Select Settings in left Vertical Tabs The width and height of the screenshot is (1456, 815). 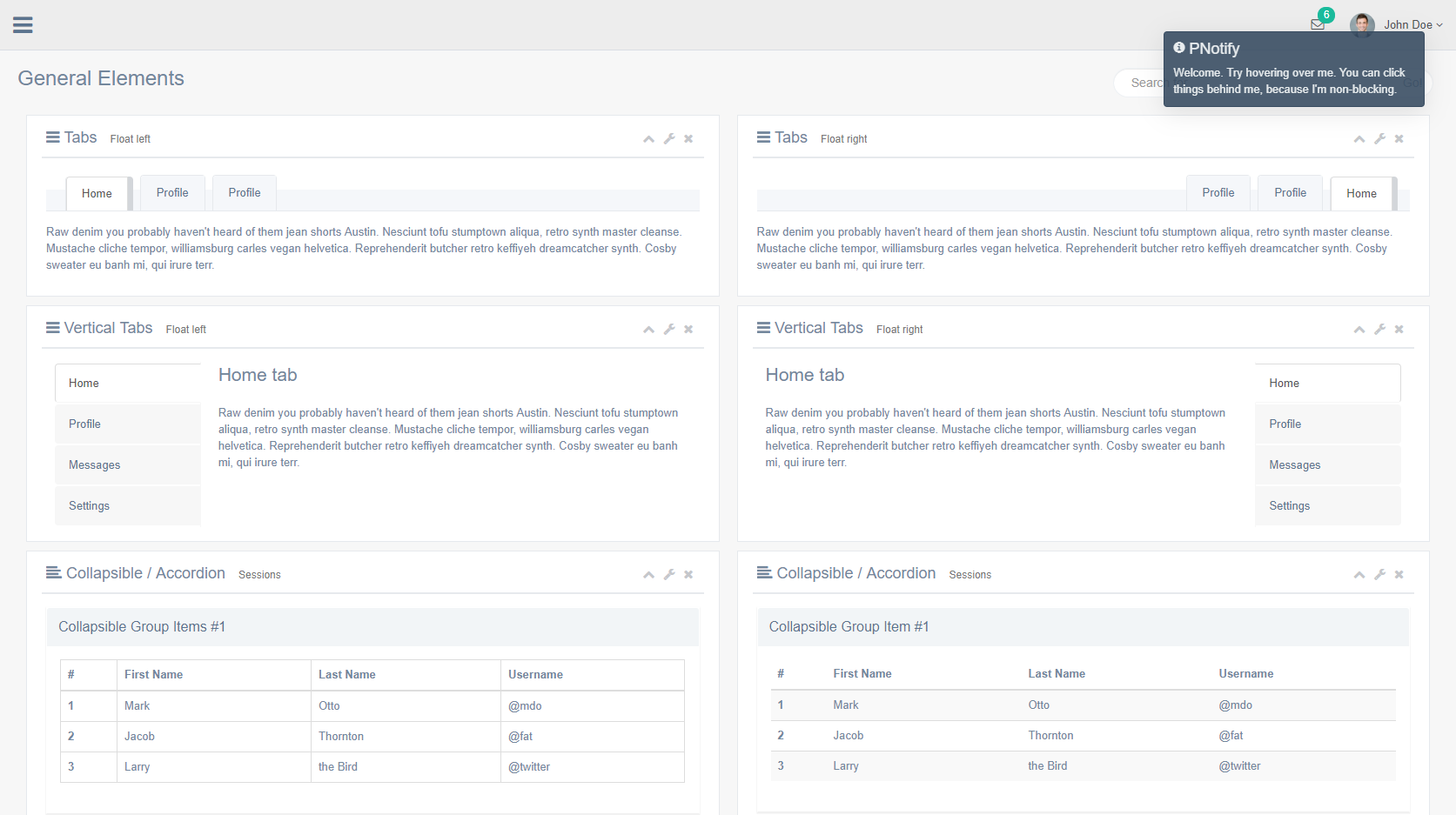coord(128,505)
